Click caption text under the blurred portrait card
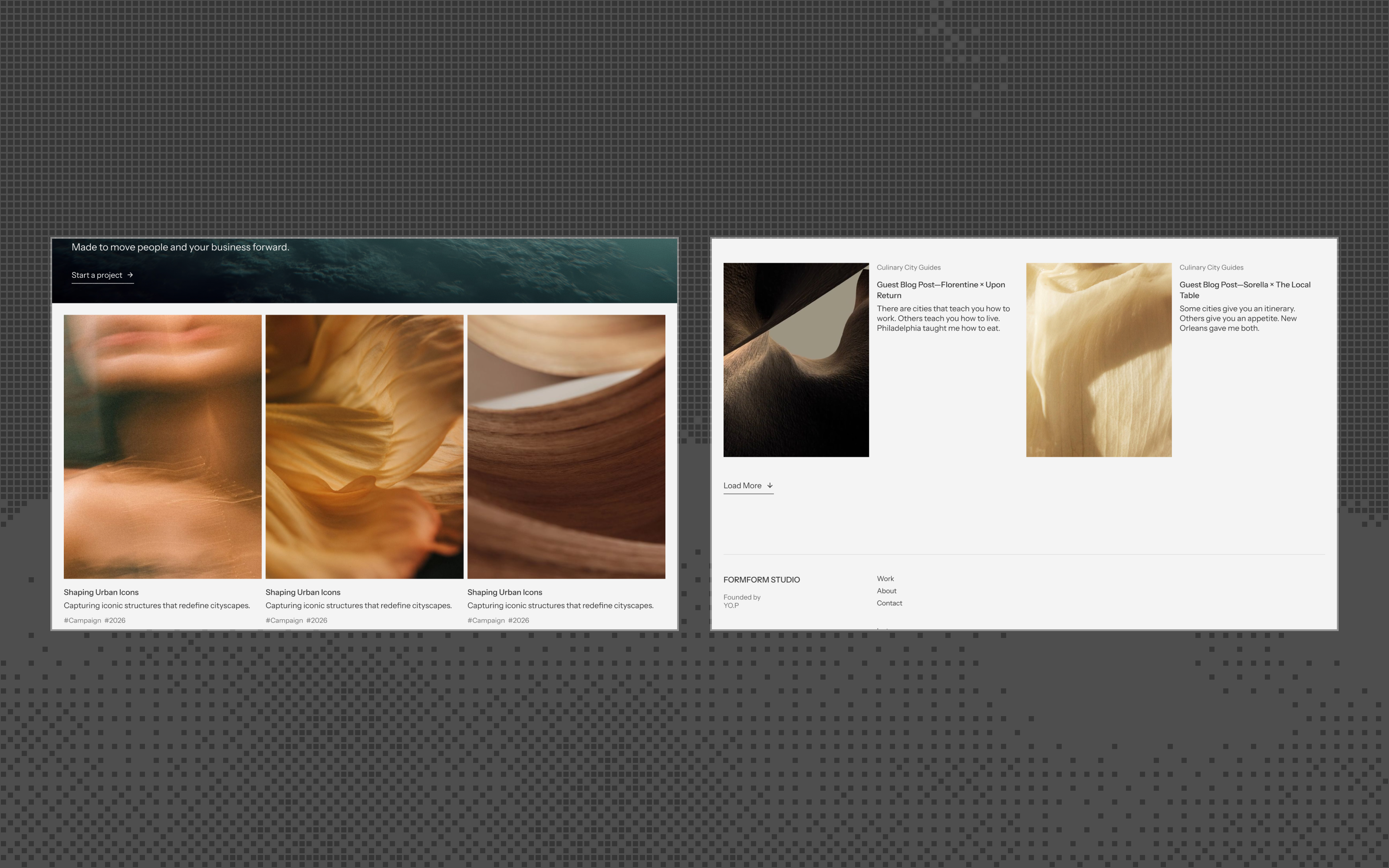 [x=157, y=606]
